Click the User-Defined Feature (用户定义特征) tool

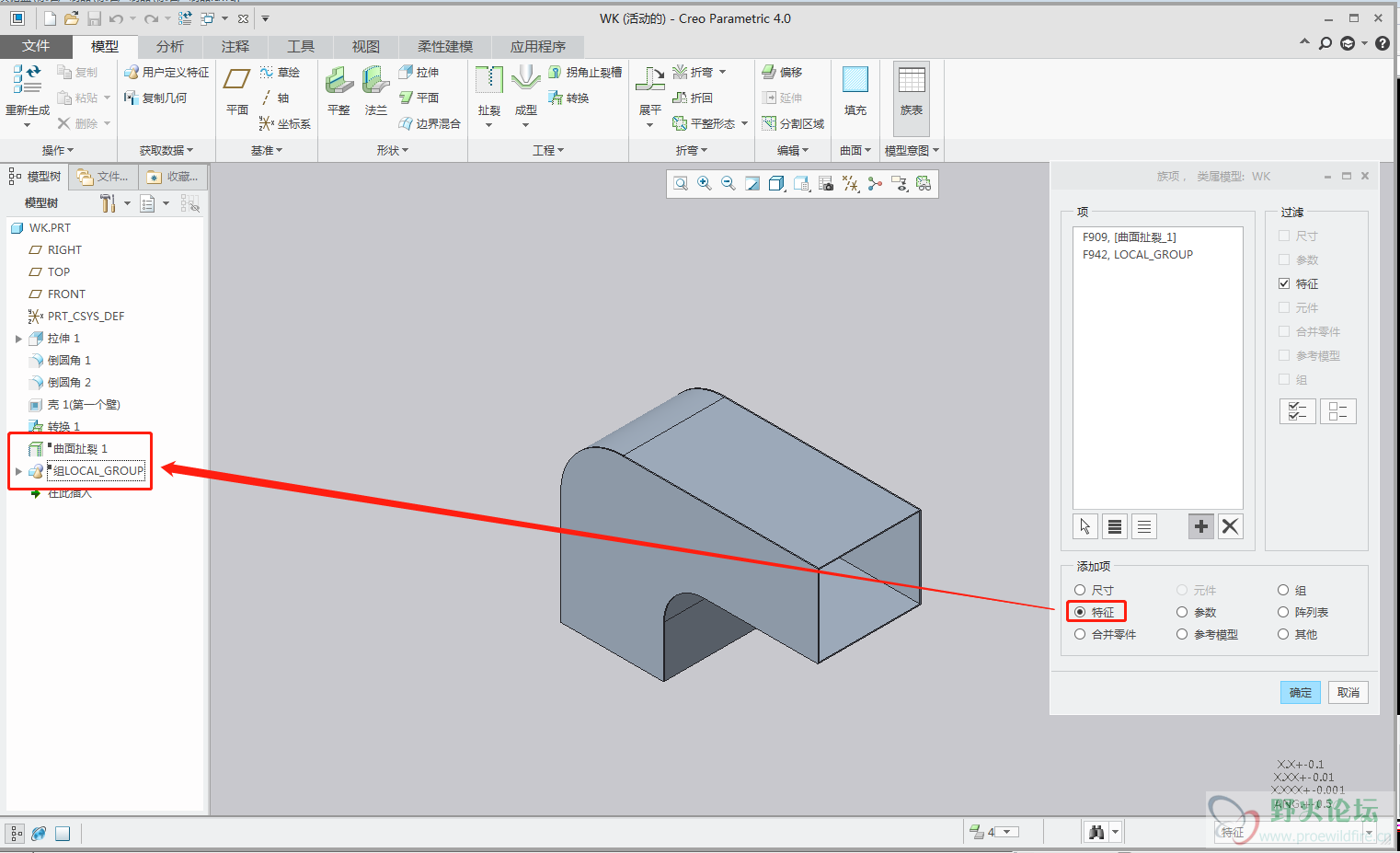coord(166,72)
